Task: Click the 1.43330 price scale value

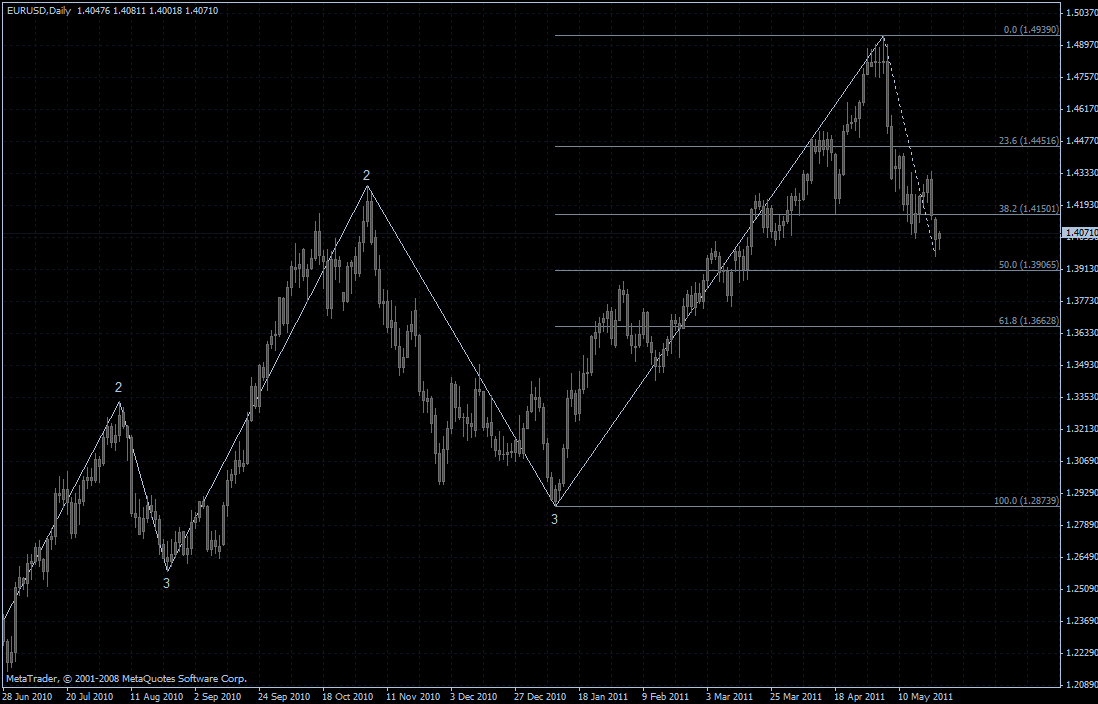Action: click(1082, 173)
